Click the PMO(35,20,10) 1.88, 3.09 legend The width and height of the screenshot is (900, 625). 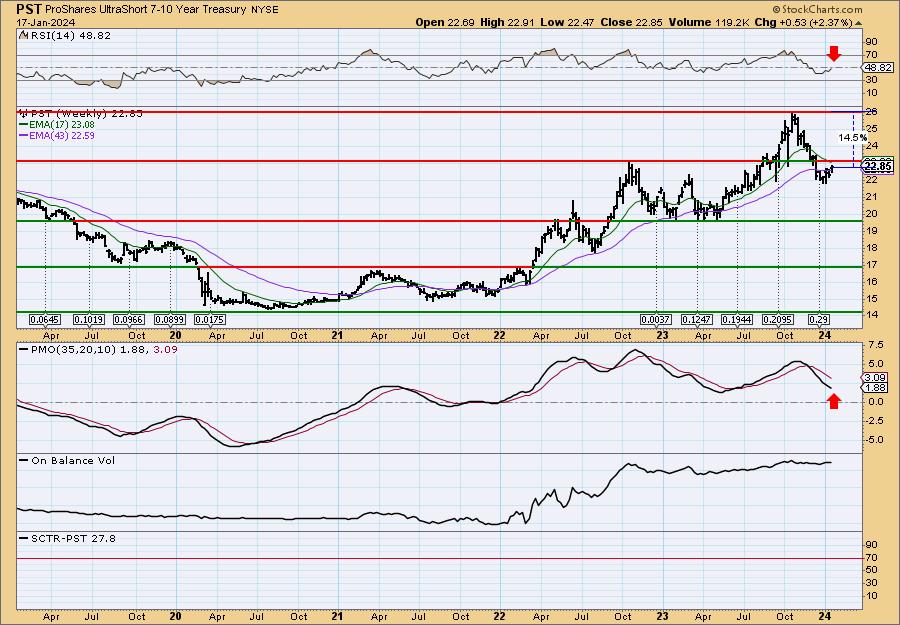pyautogui.click(x=98, y=349)
